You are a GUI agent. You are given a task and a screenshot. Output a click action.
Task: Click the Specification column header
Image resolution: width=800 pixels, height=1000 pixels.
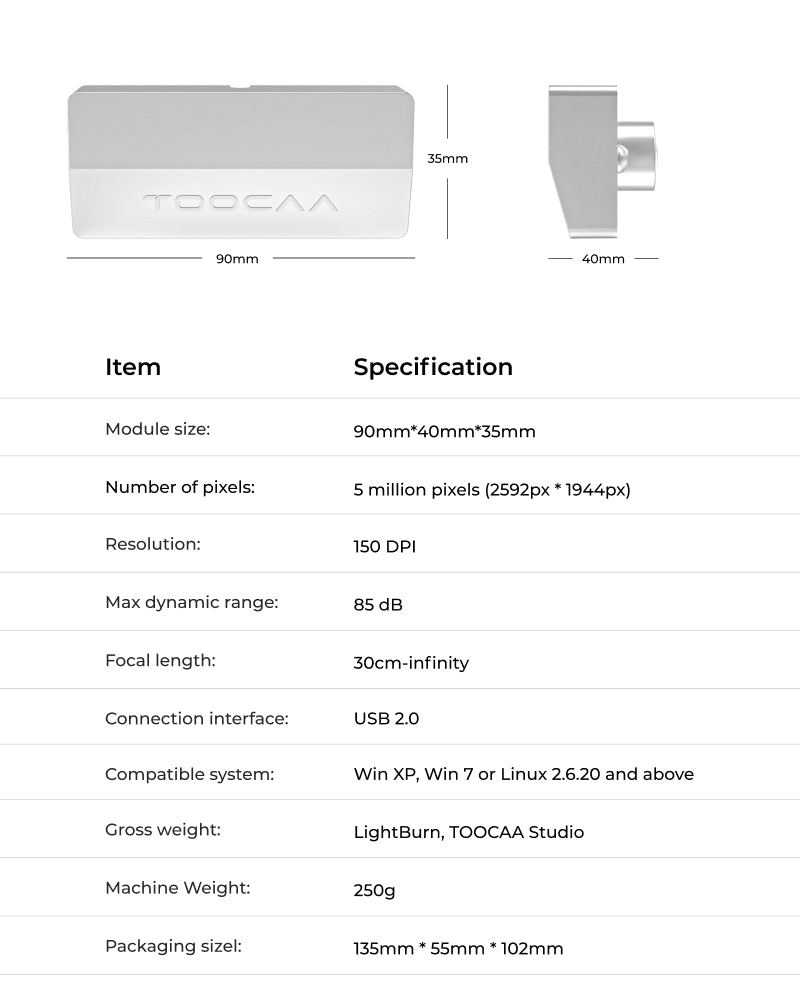(433, 367)
